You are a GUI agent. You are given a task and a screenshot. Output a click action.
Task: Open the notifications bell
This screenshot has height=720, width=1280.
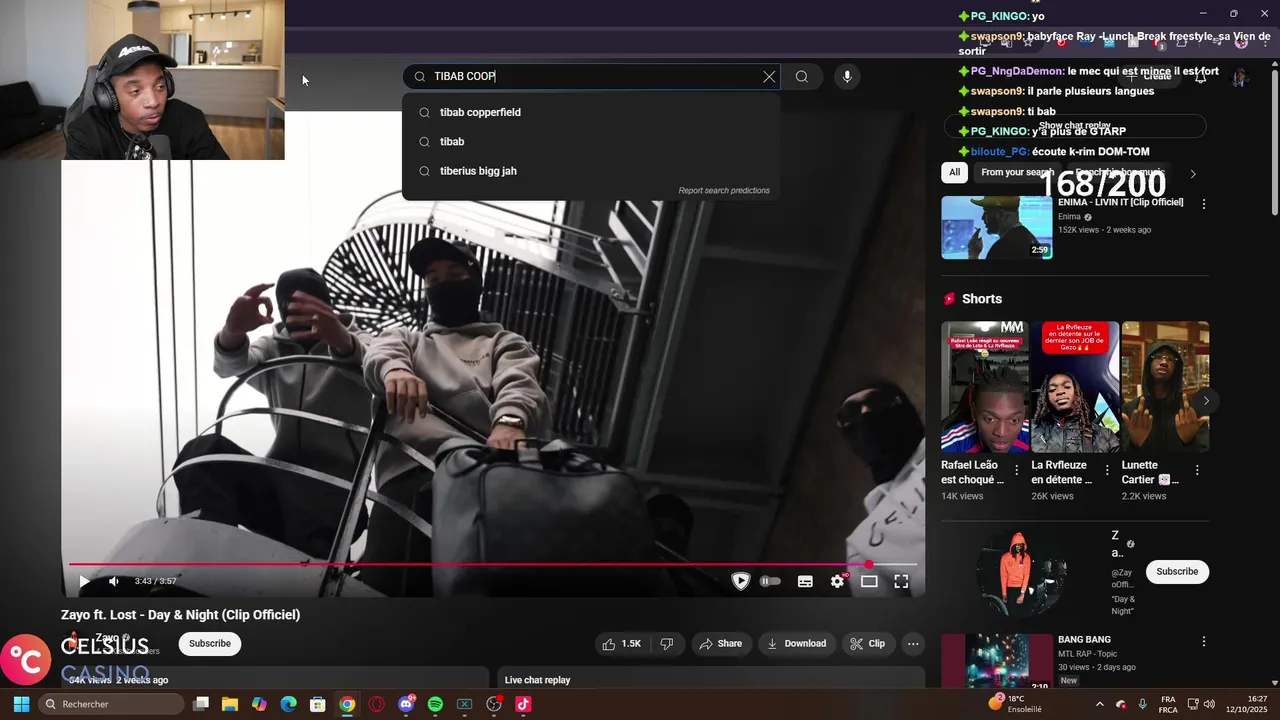[x=1201, y=77]
